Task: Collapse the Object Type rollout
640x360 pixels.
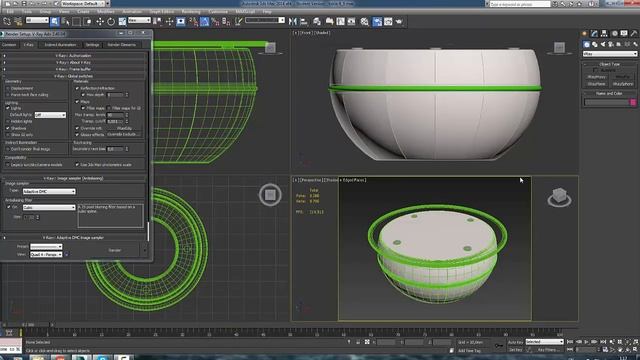Action: point(609,64)
